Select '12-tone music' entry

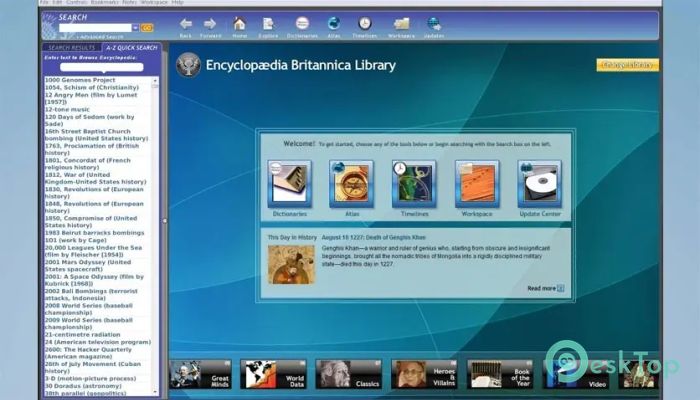tap(67, 109)
